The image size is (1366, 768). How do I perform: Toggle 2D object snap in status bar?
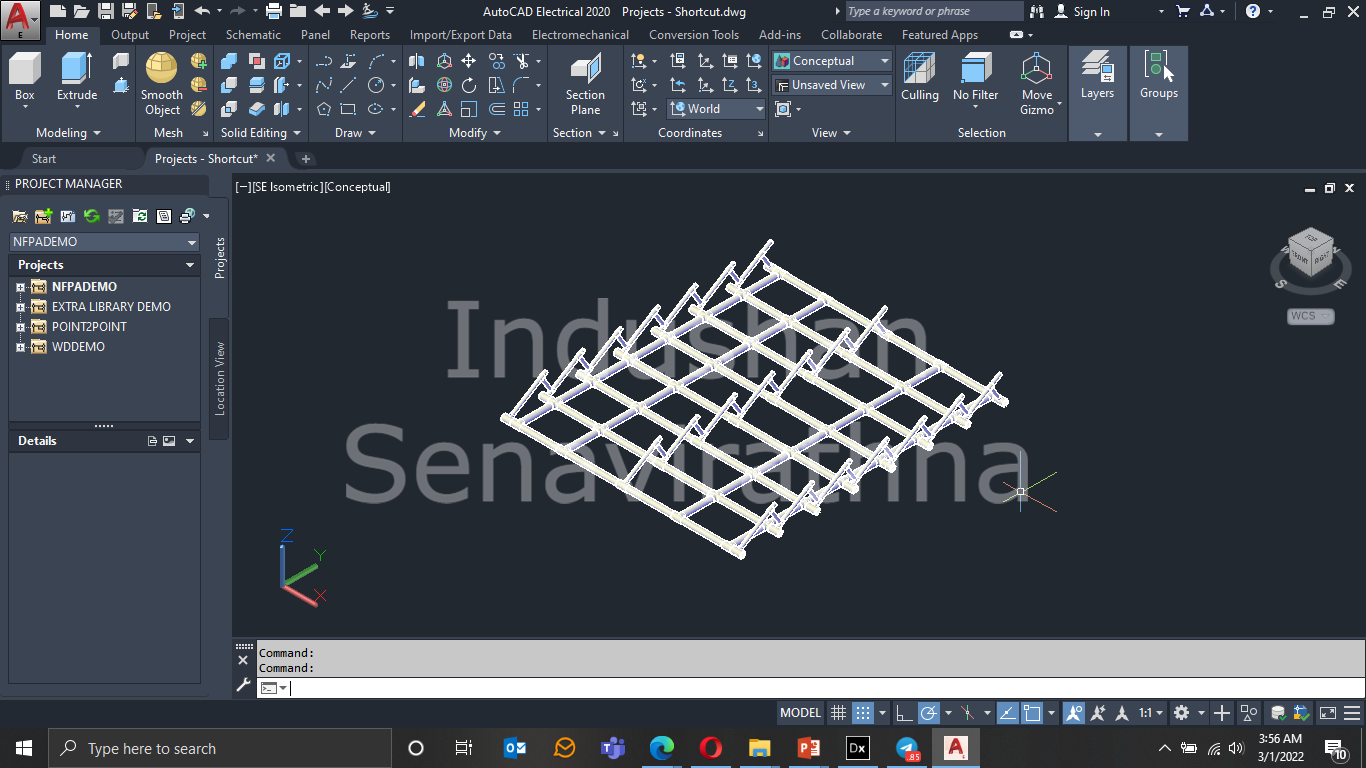click(1032, 713)
